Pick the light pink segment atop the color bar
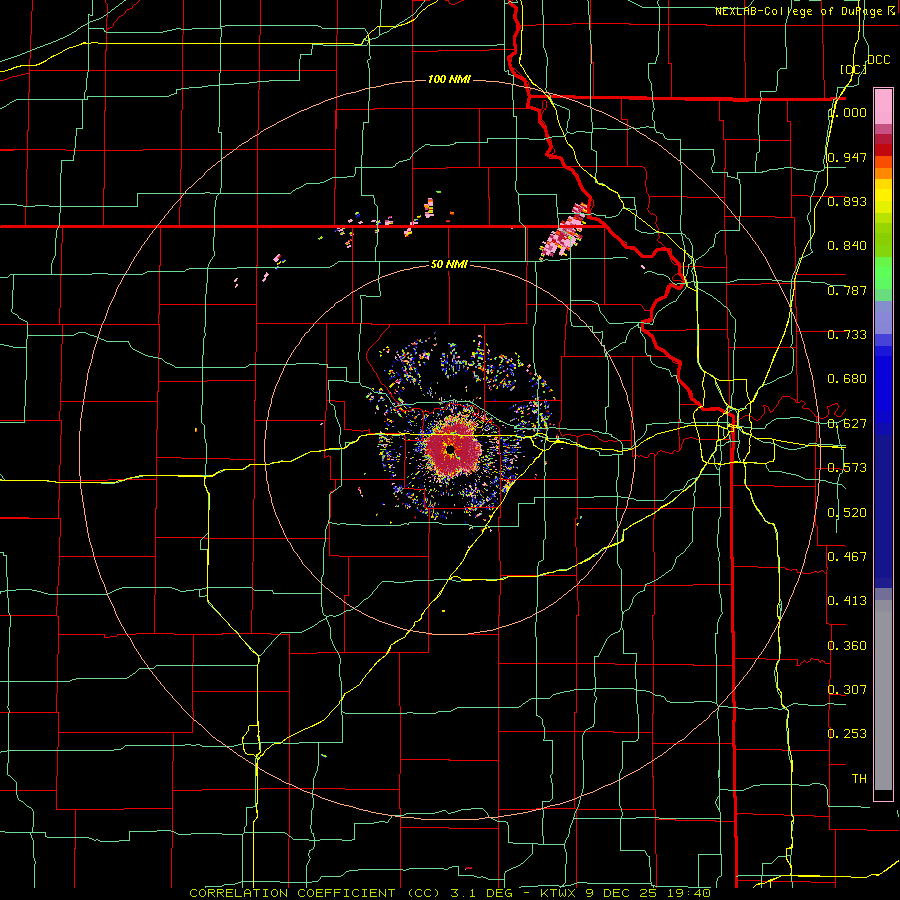 pyautogui.click(x=883, y=106)
